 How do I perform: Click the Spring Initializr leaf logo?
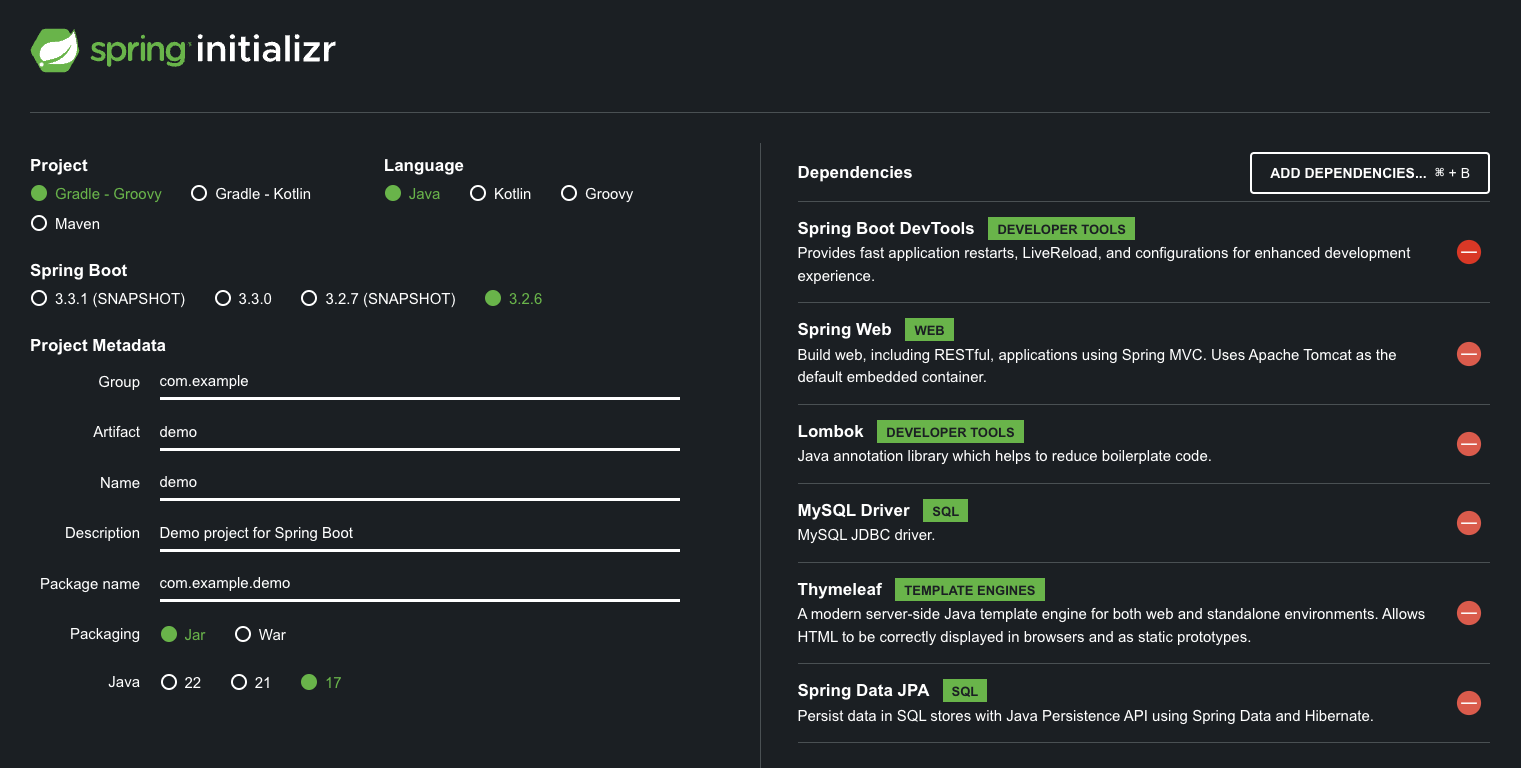pos(55,50)
